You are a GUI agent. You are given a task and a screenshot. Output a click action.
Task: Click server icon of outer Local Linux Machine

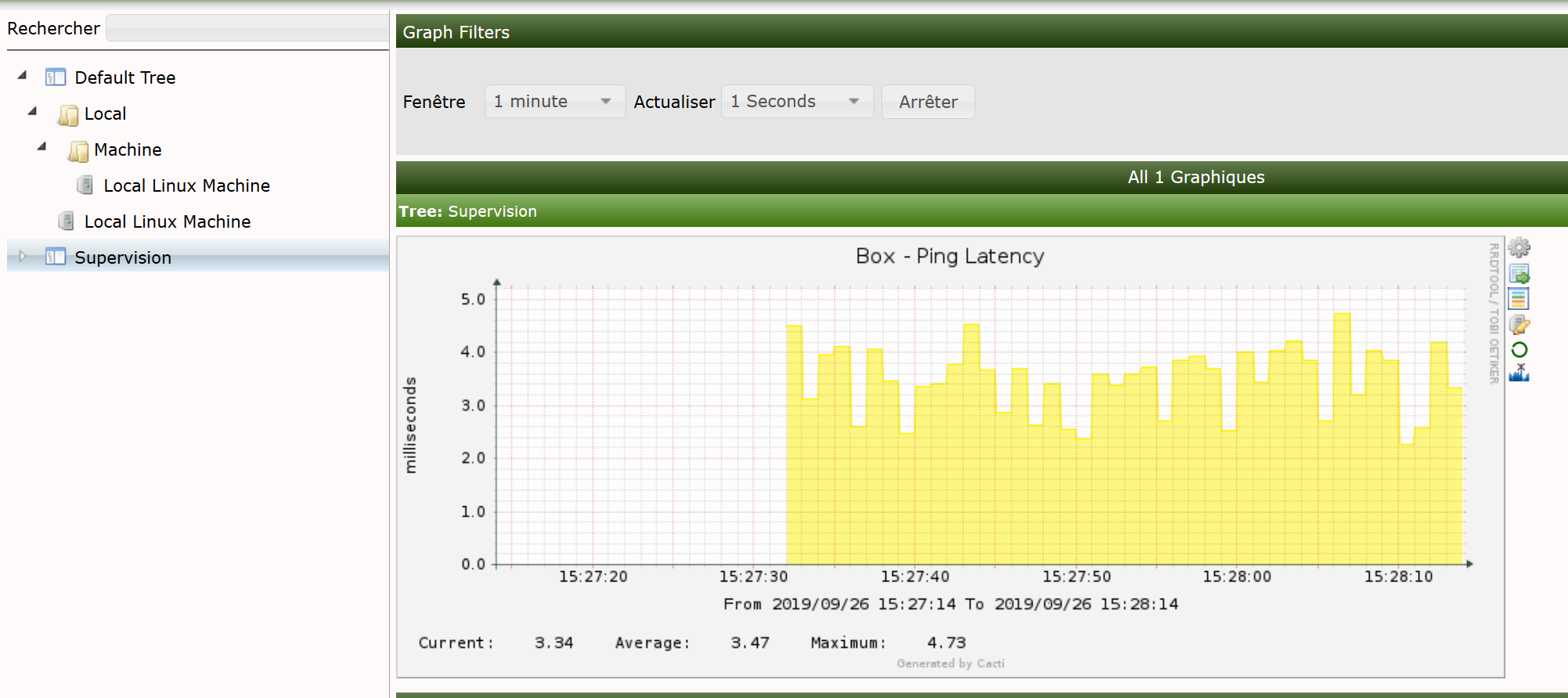point(67,221)
